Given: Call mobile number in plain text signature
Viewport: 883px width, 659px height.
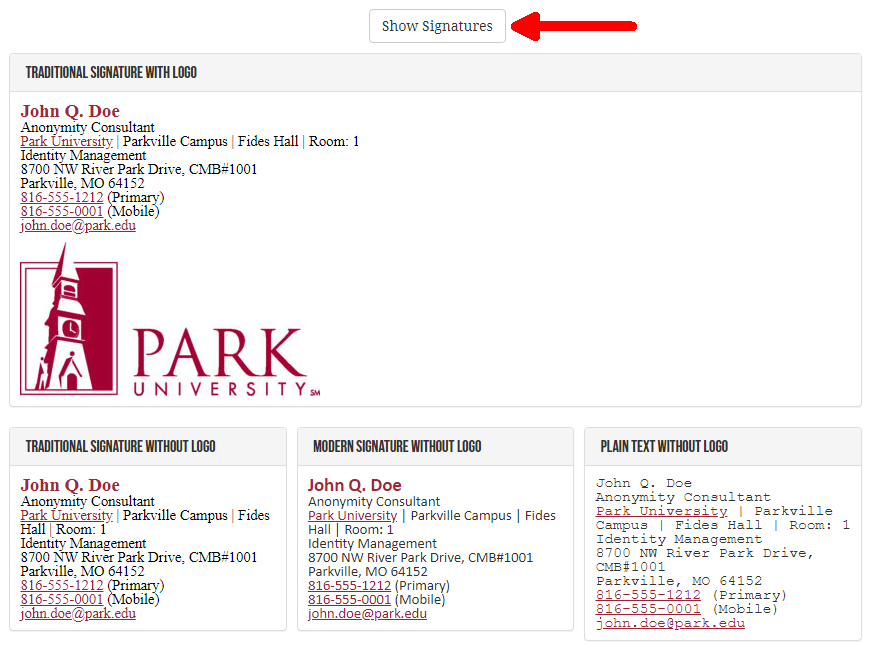Looking at the screenshot, I should tap(648, 609).
